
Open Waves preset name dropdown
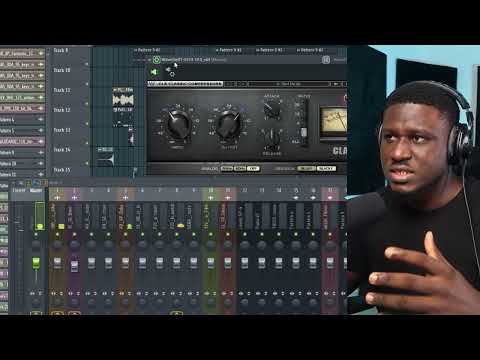[290, 84]
